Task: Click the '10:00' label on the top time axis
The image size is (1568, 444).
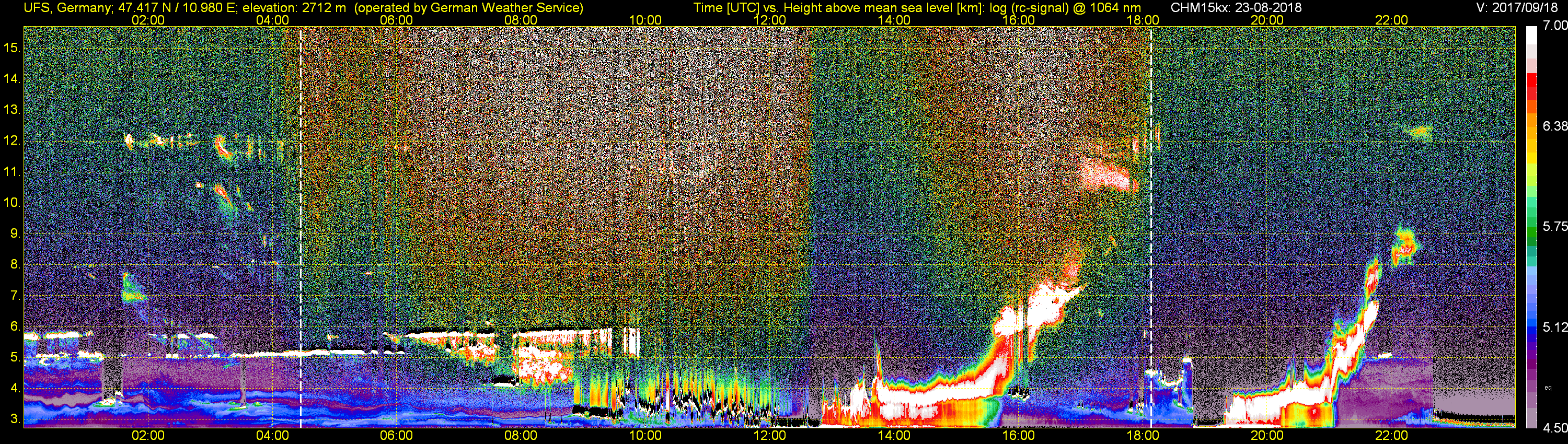Action: pyautogui.click(x=645, y=20)
